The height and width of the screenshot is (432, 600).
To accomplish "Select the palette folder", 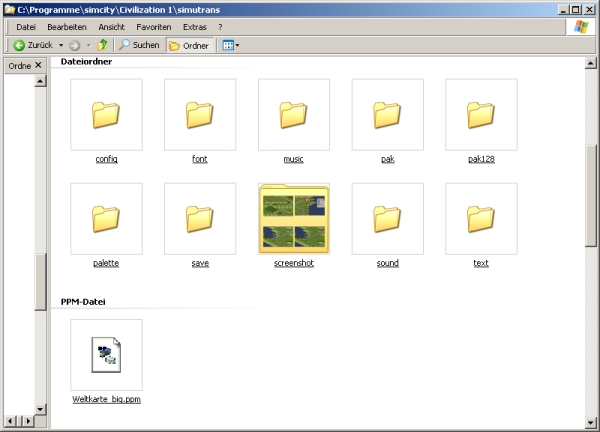I will tap(106, 218).
